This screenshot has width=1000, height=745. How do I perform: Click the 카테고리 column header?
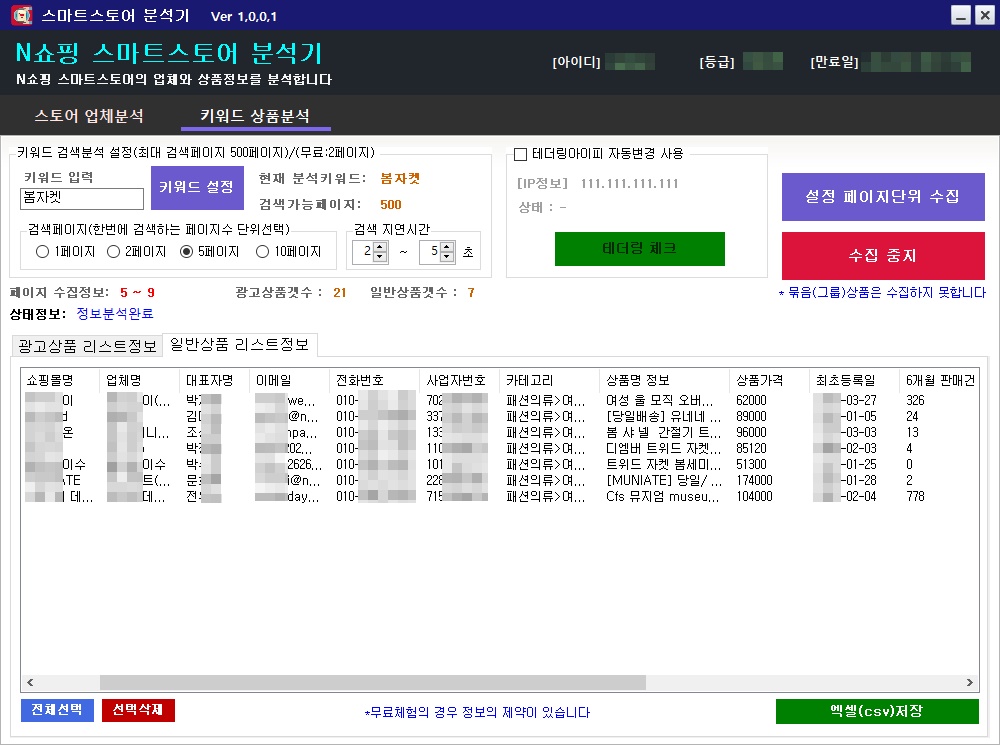pyautogui.click(x=550, y=381)
